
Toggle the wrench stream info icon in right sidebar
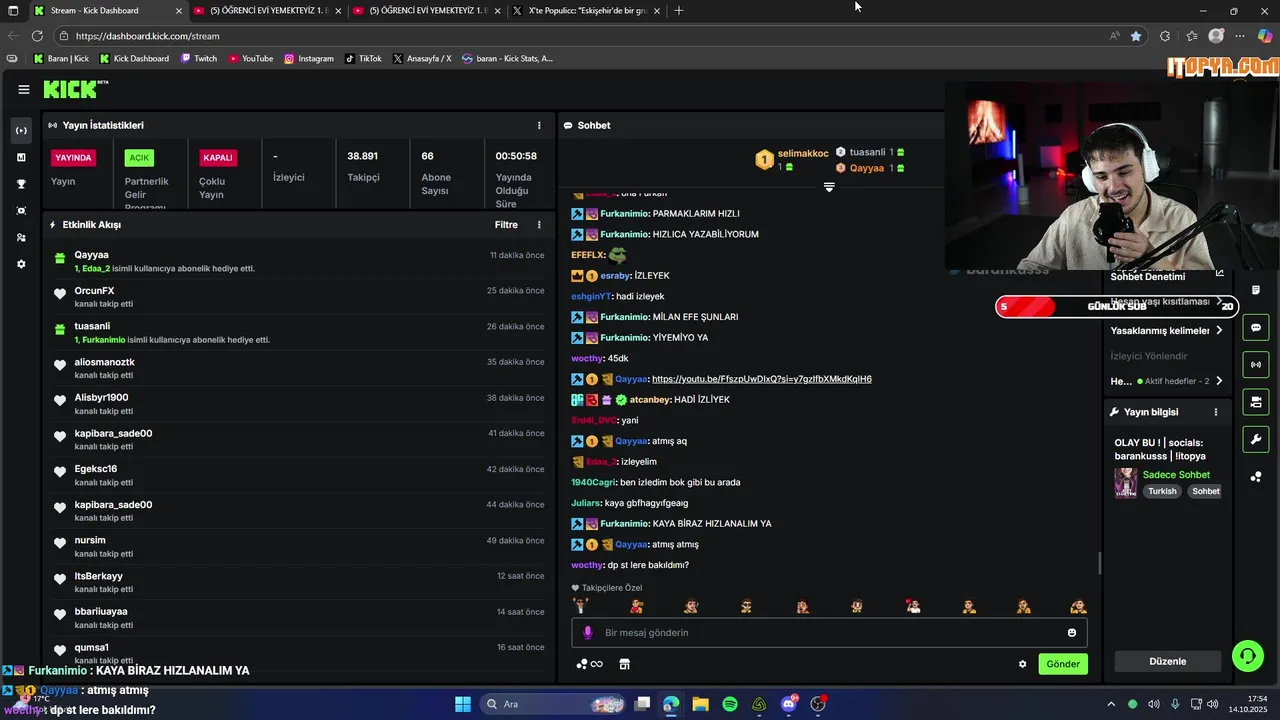coord(1256,439)
